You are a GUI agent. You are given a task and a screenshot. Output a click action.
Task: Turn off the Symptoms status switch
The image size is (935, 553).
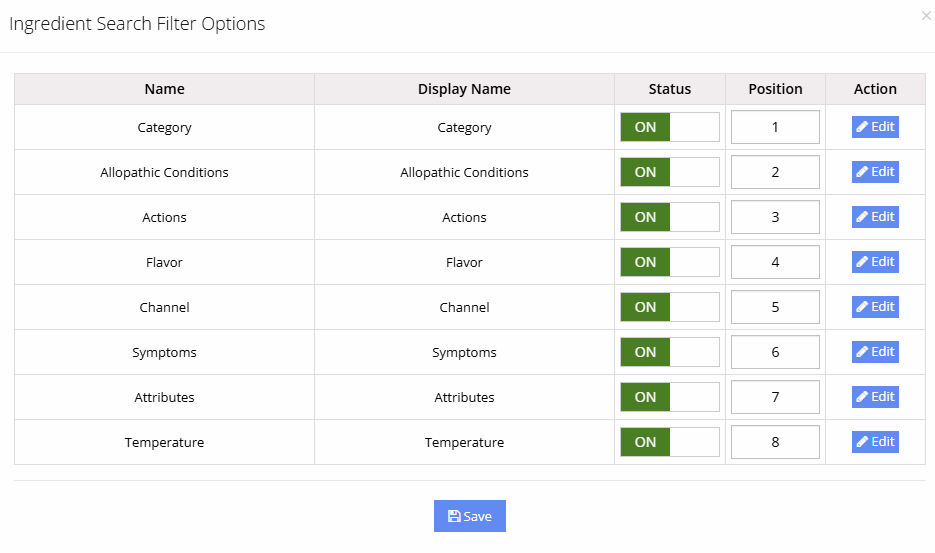pyautogui.click(x=669, y=352)
